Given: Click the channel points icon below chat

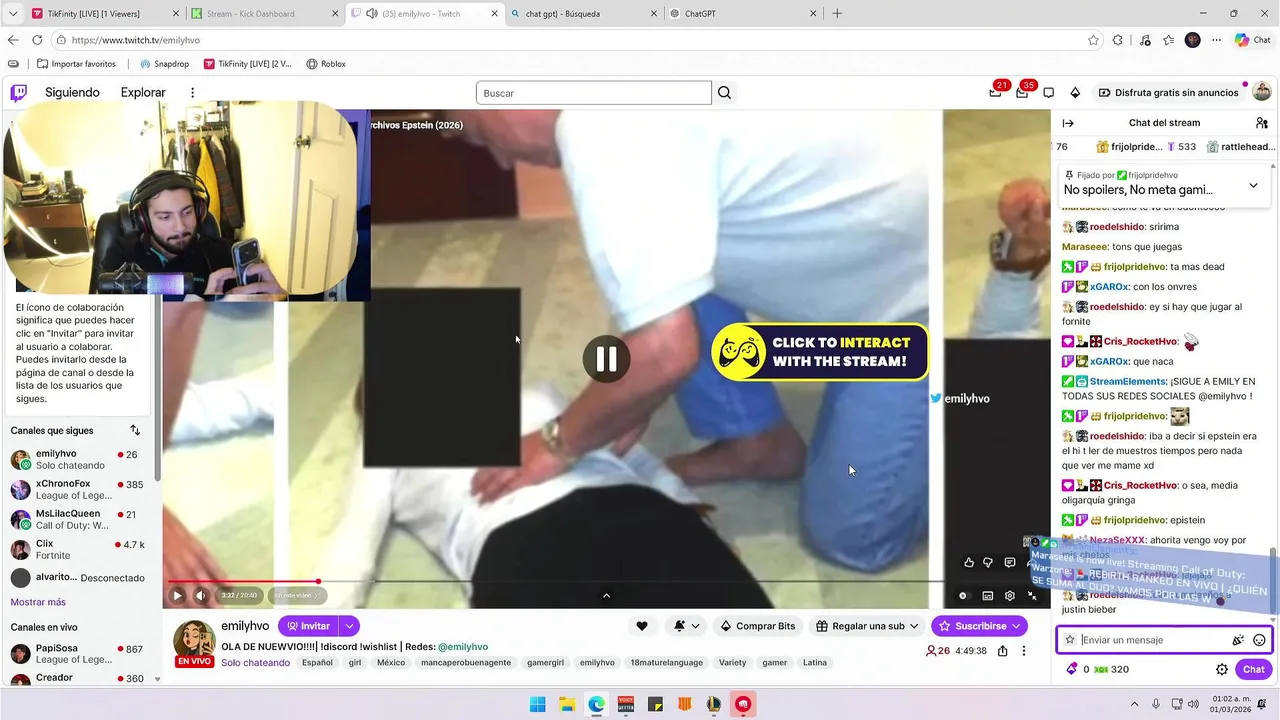Looking at the screenshot, I should (x=1072, y=670).
